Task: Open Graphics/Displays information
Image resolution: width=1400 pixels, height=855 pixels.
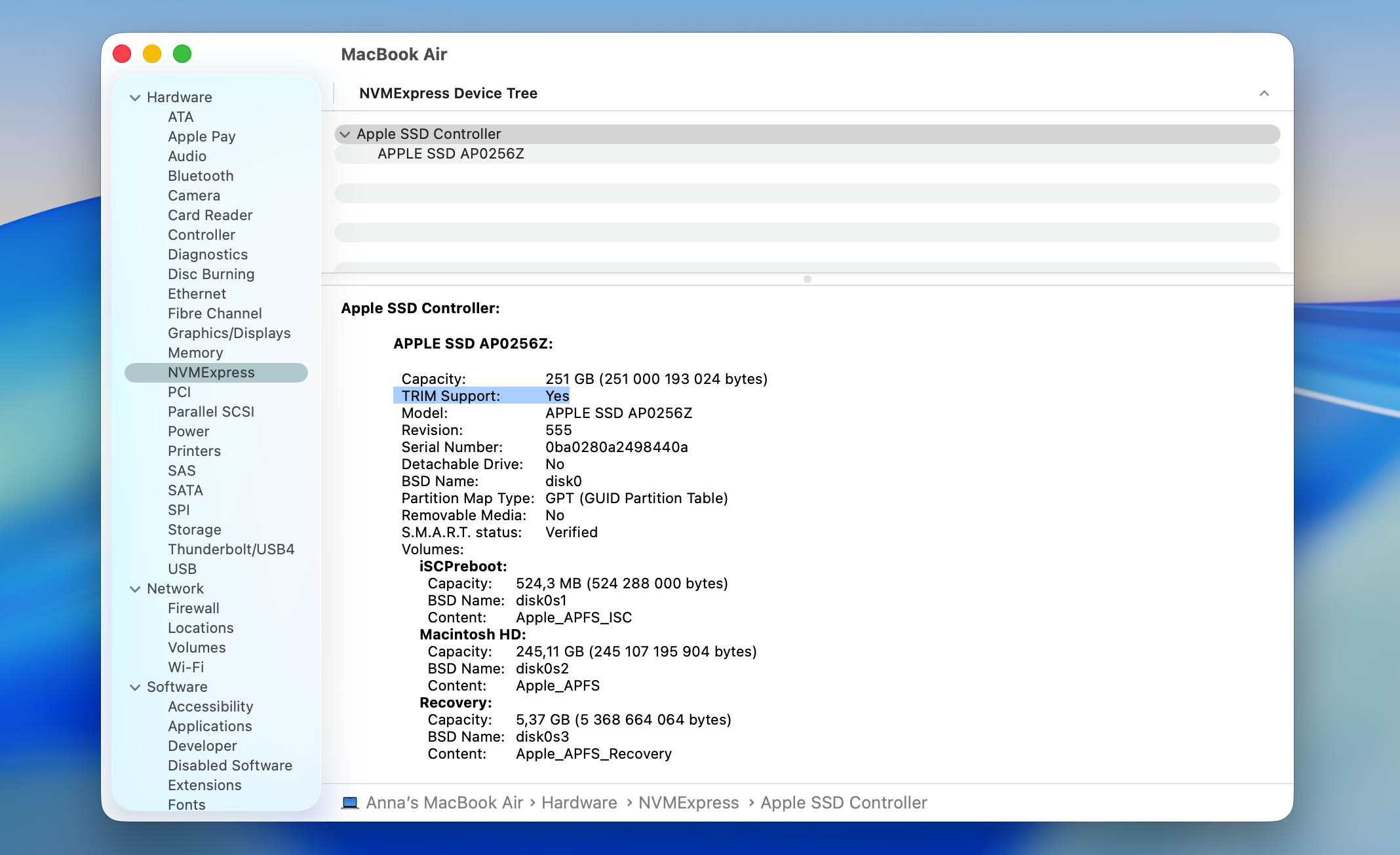Action: tap(229, 333)
